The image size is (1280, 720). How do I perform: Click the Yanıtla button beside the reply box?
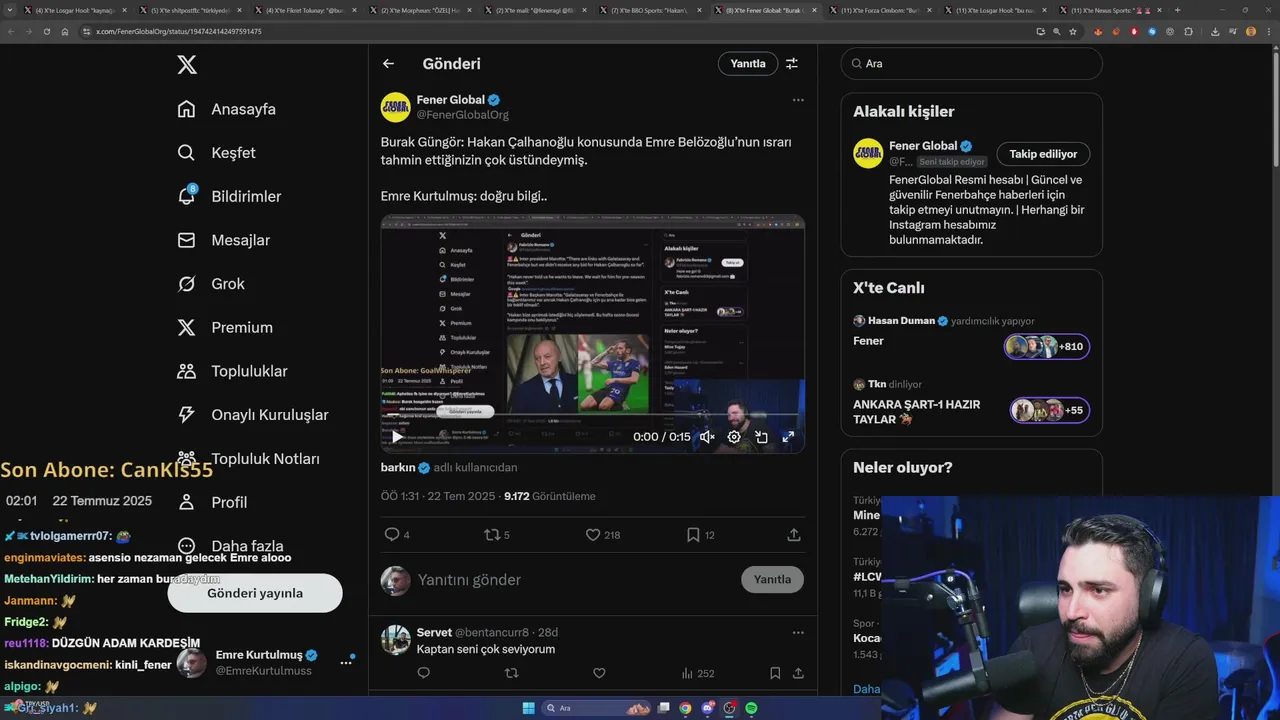(x=772, y=579)
